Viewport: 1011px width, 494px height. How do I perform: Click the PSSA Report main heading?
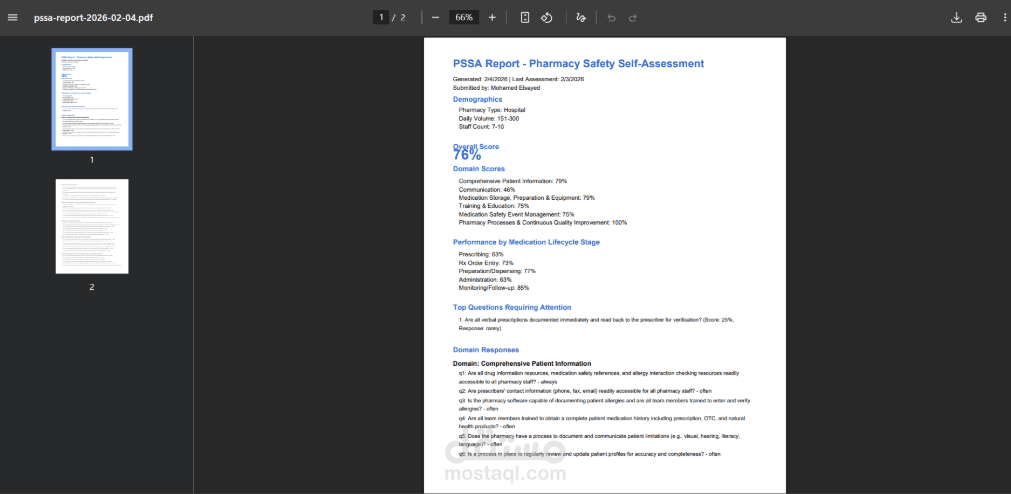click(578, 63)
